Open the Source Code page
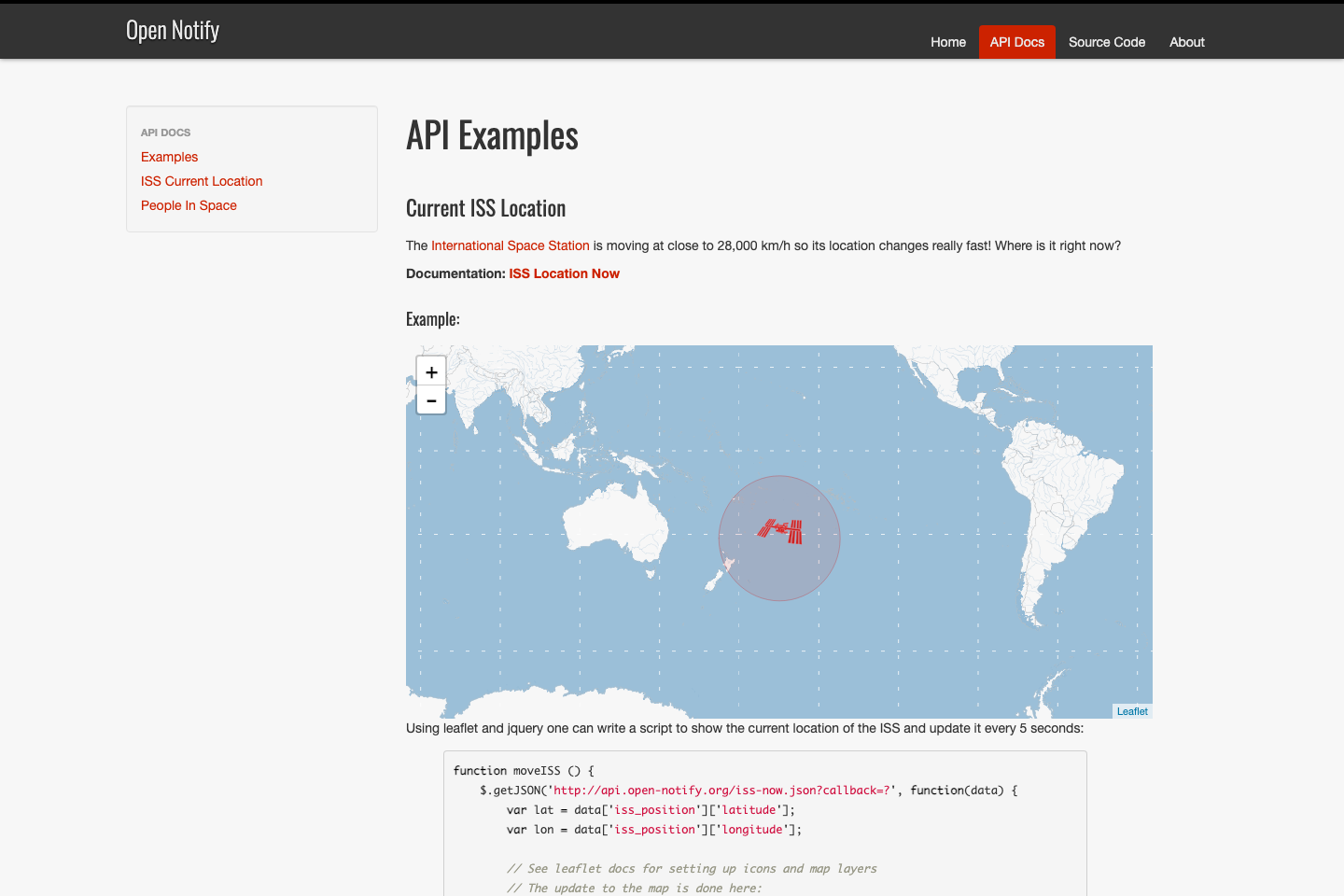 (1106, 42)
